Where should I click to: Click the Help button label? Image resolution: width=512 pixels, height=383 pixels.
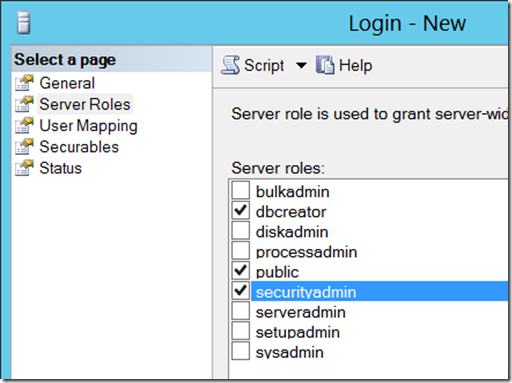tap(355, 65)
